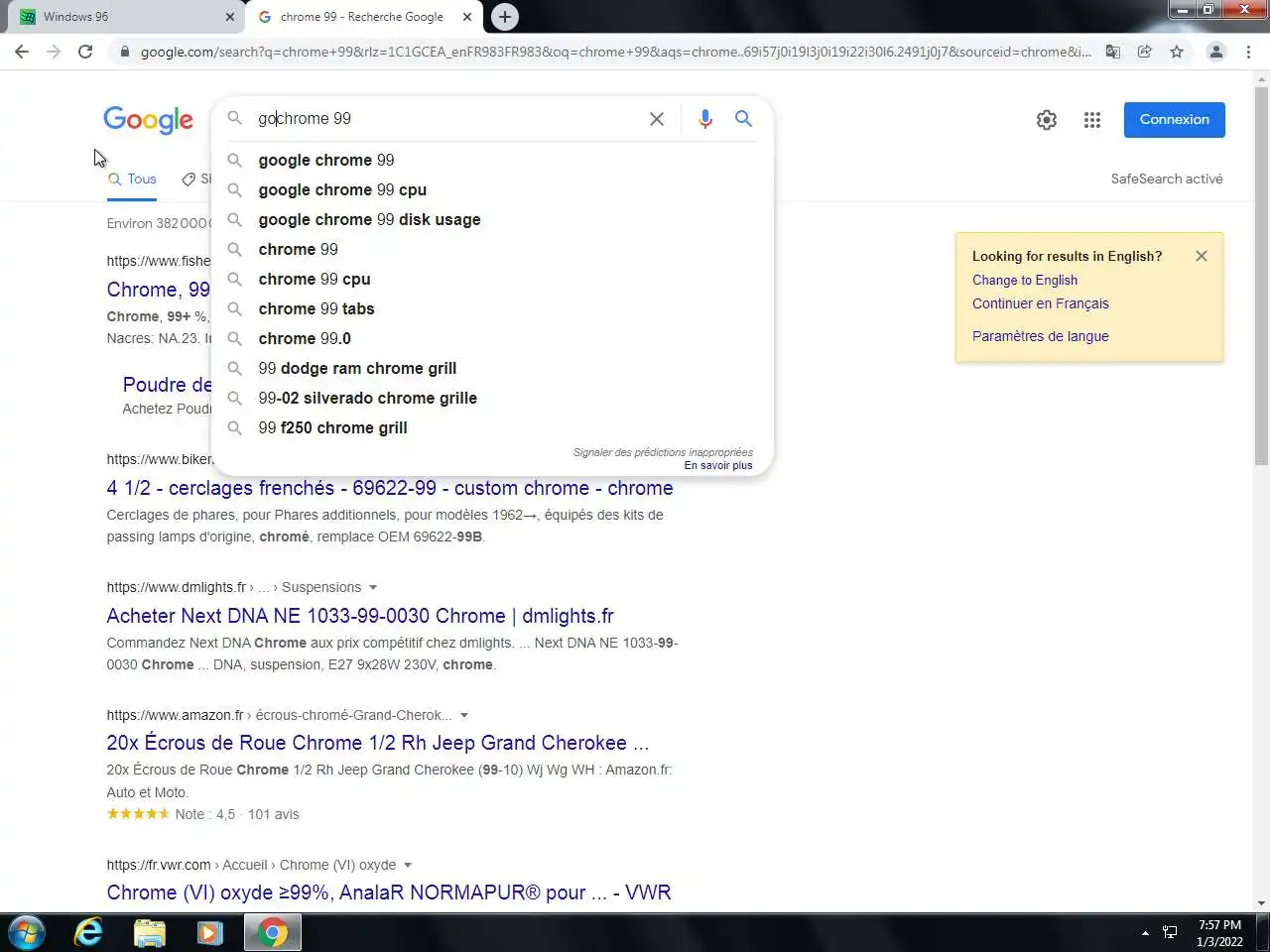Click 'SafeSearch activé' label
This screenshot has width=1270, height=952.
tap(1167, 179)
